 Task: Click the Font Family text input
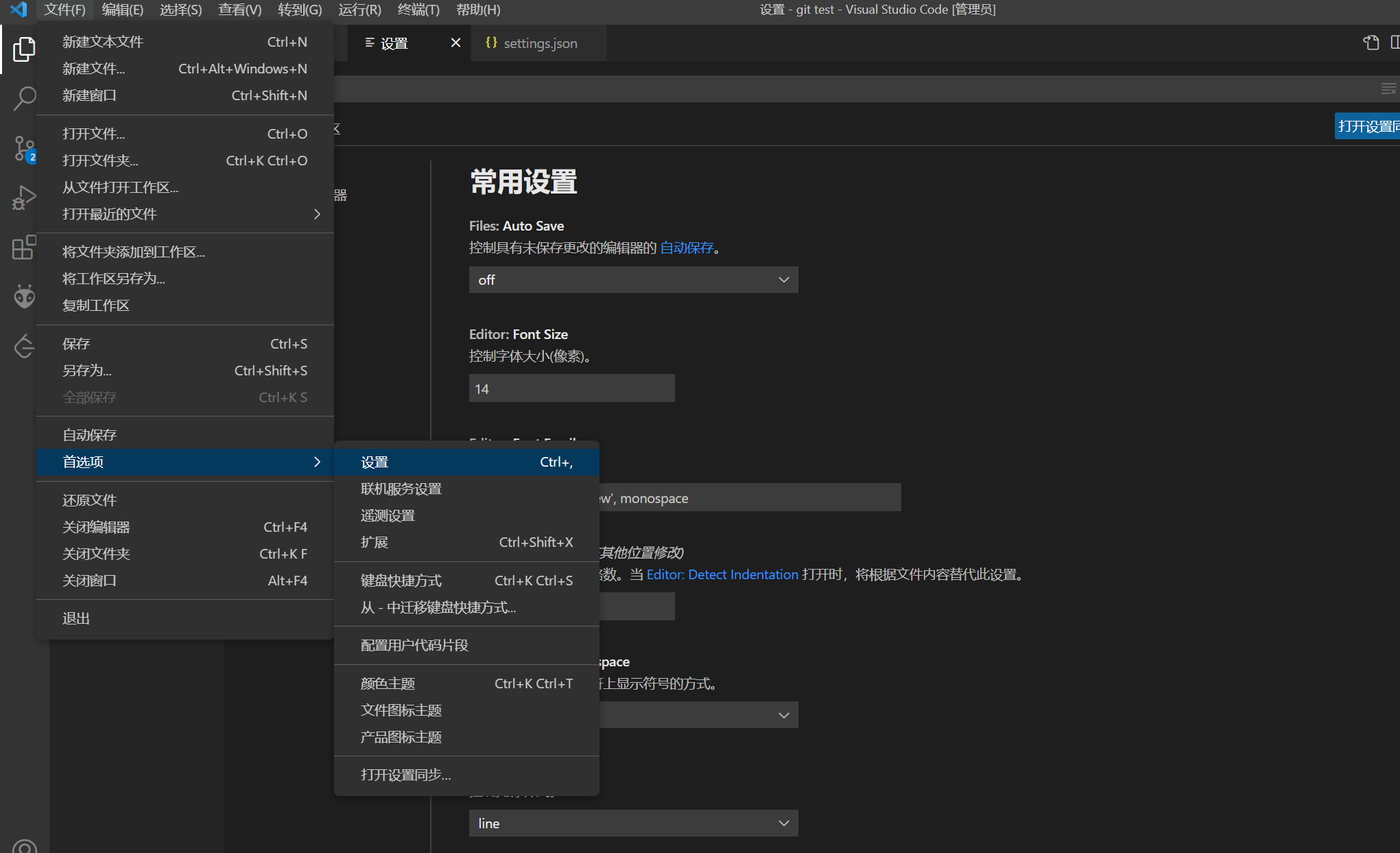tap(750, 498)
